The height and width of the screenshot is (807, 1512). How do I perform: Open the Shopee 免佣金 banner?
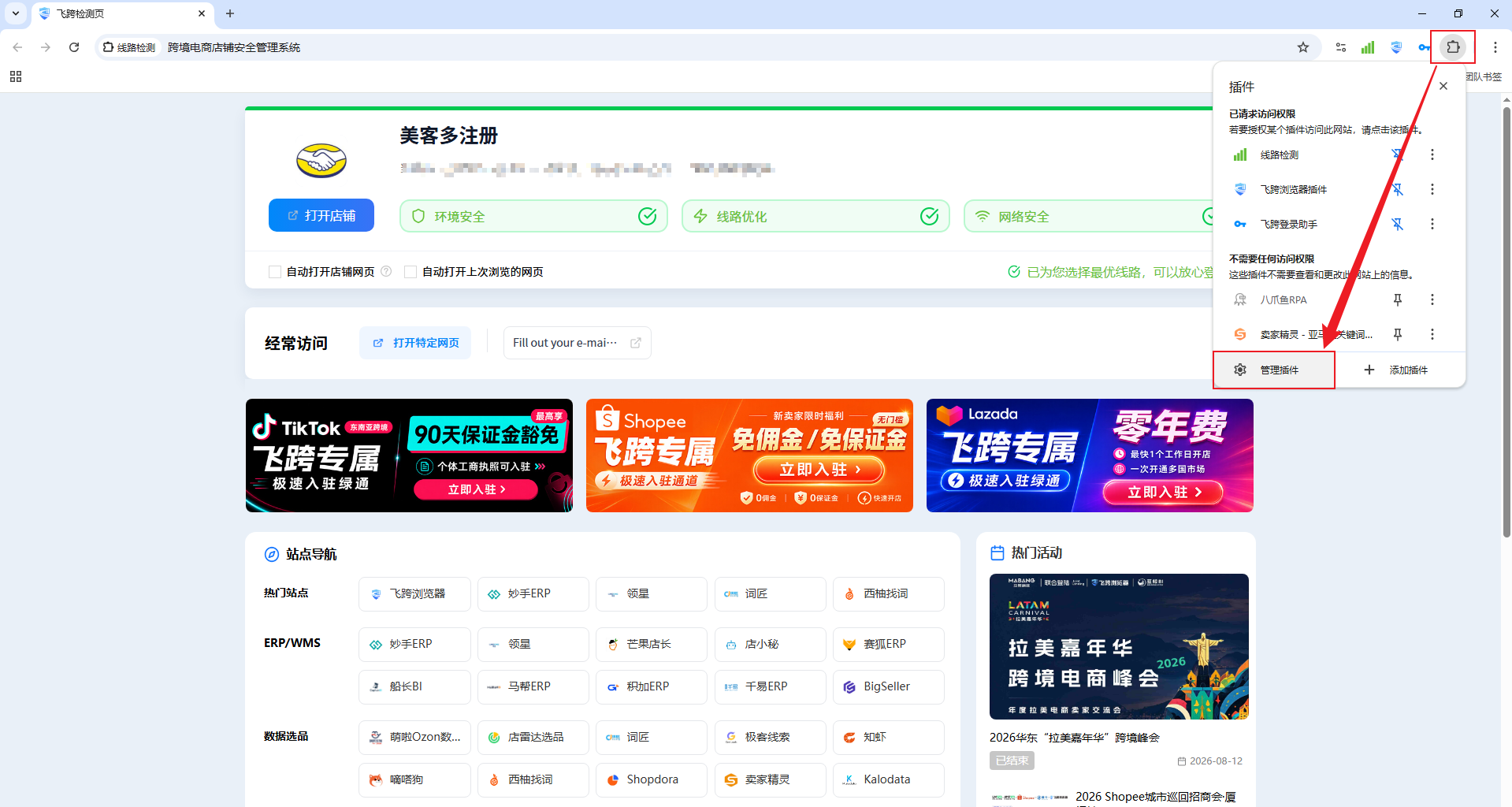coord(749,456)
